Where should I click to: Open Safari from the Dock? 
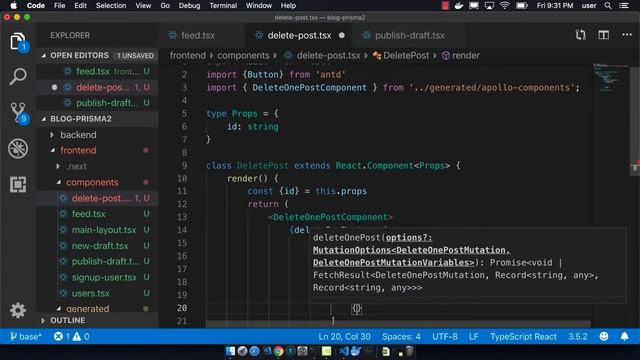click(254, 351)
